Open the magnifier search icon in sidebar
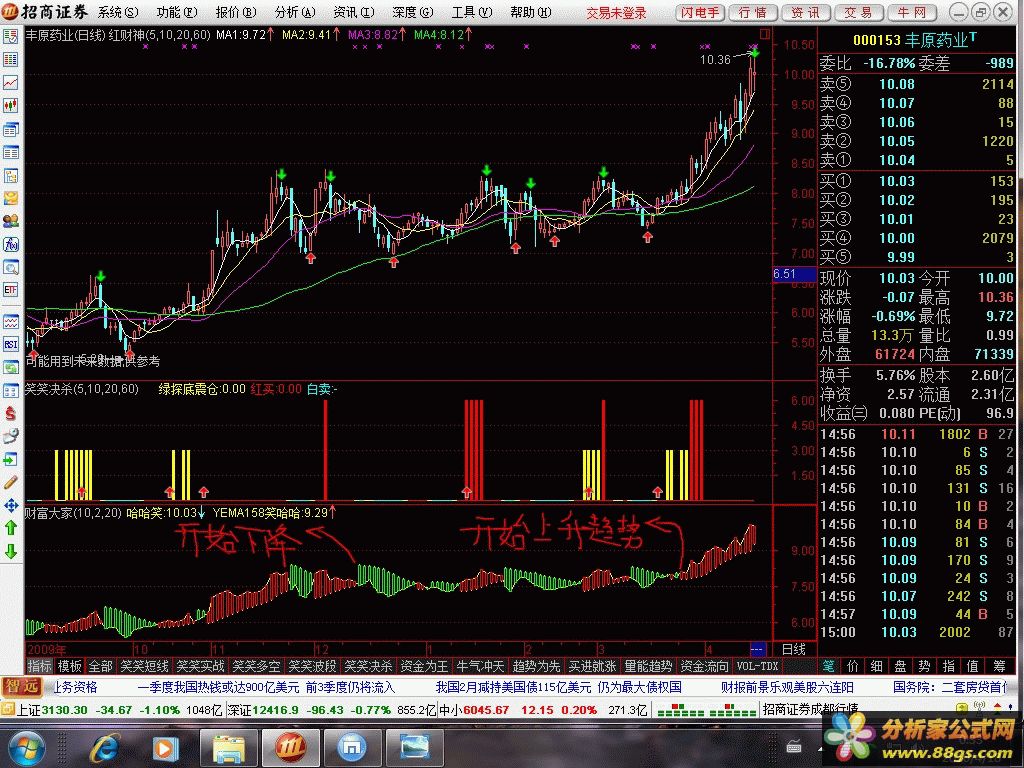This screenshot has width=1024, height=768. [x=10, y=267]
